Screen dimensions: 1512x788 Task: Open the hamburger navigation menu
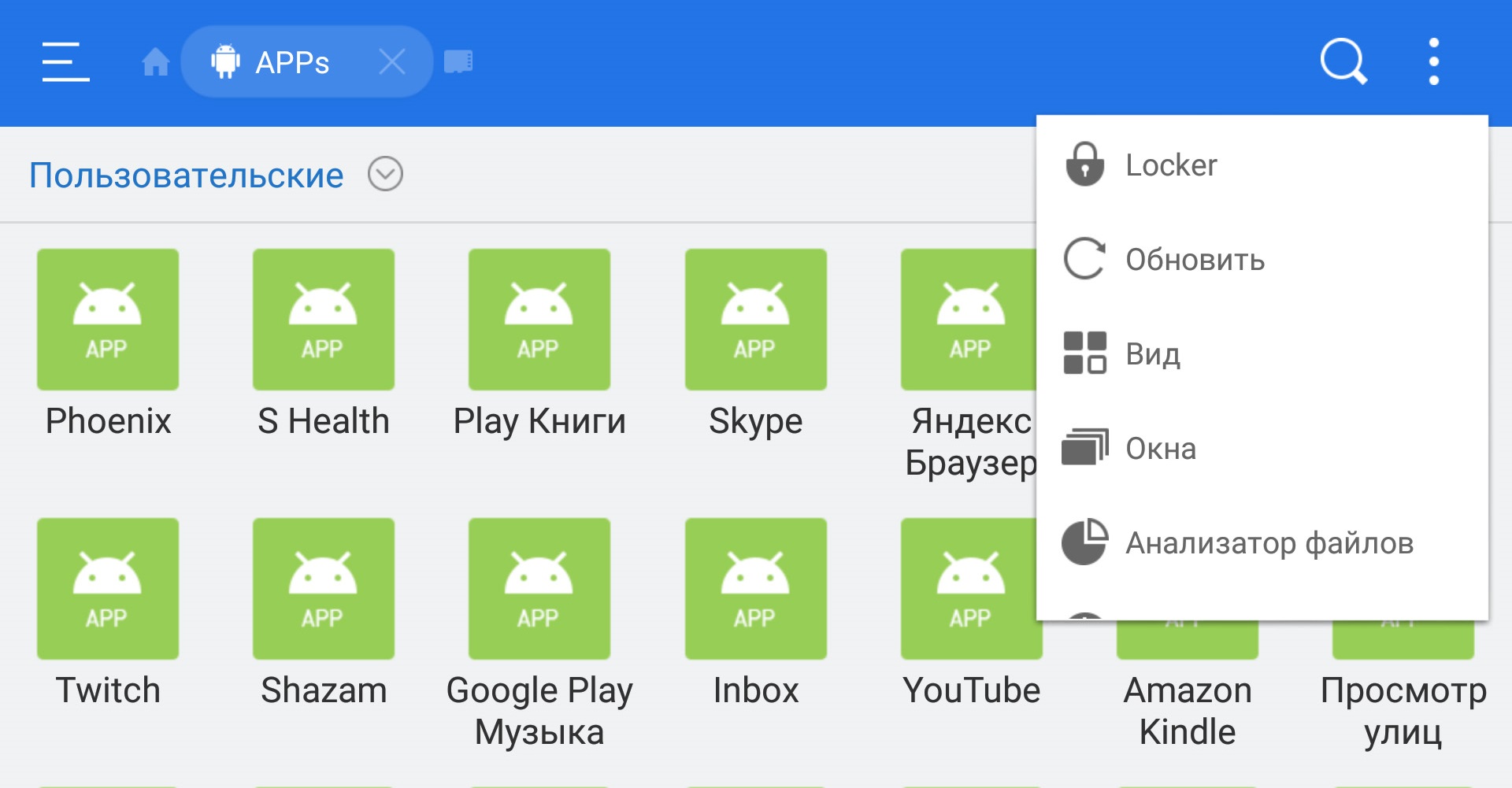click(x=65, y=61)
